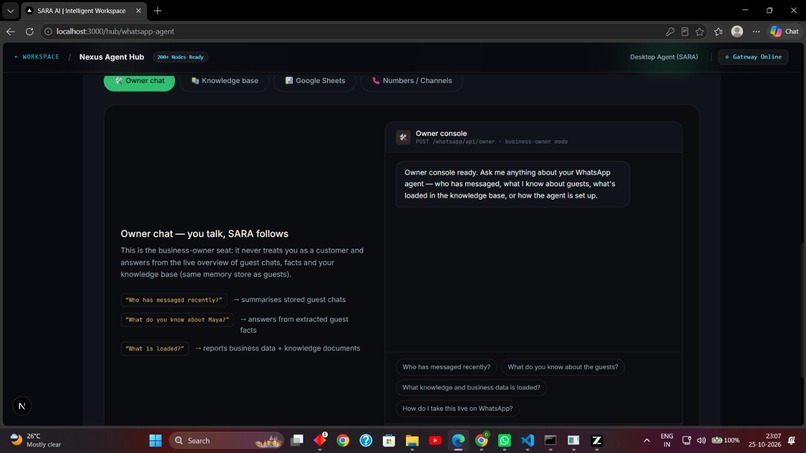
Task: Open the tab search dropdown arrow
Action: click(x=10, y=10)
